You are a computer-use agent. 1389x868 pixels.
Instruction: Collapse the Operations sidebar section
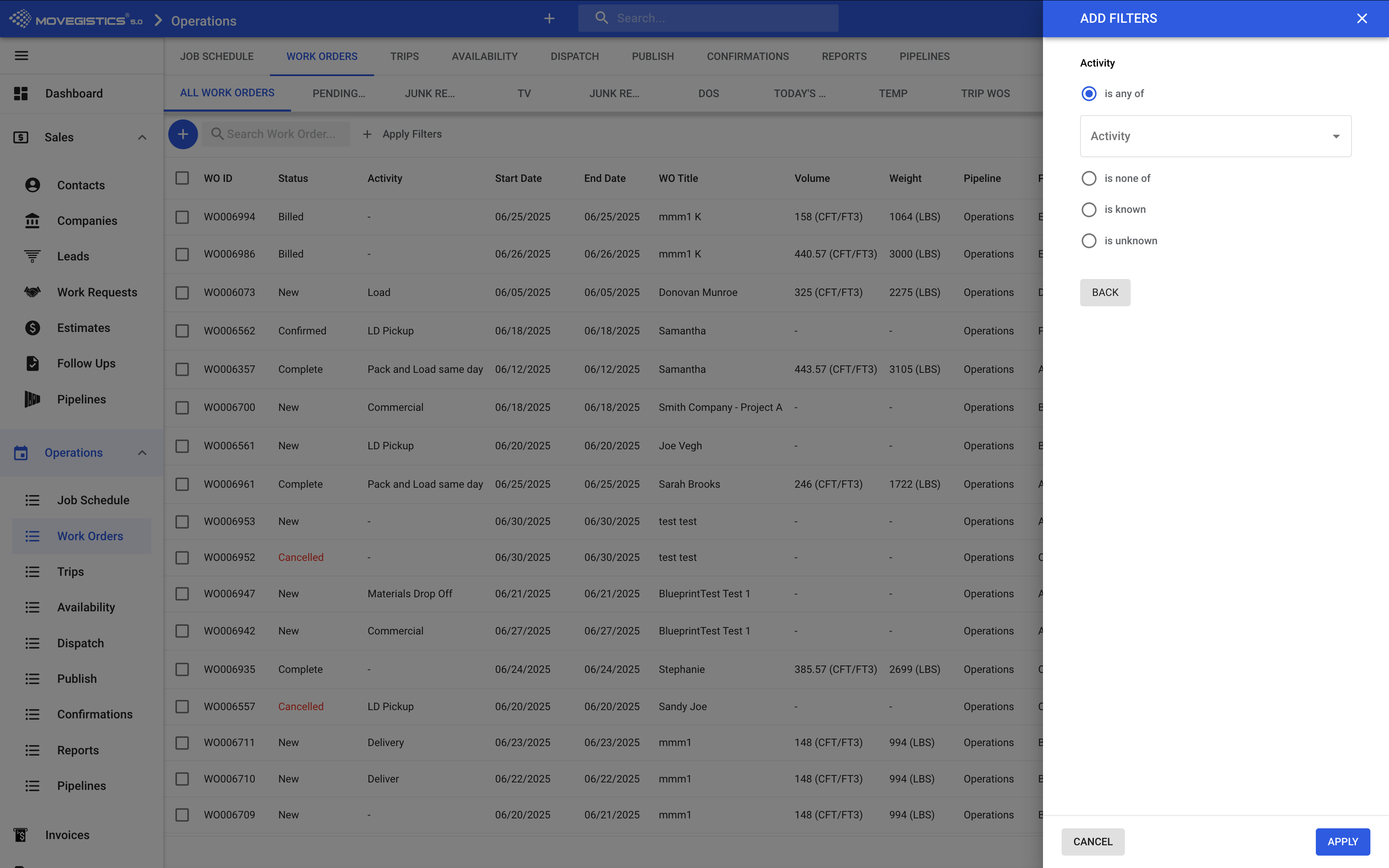pos(142,453)
